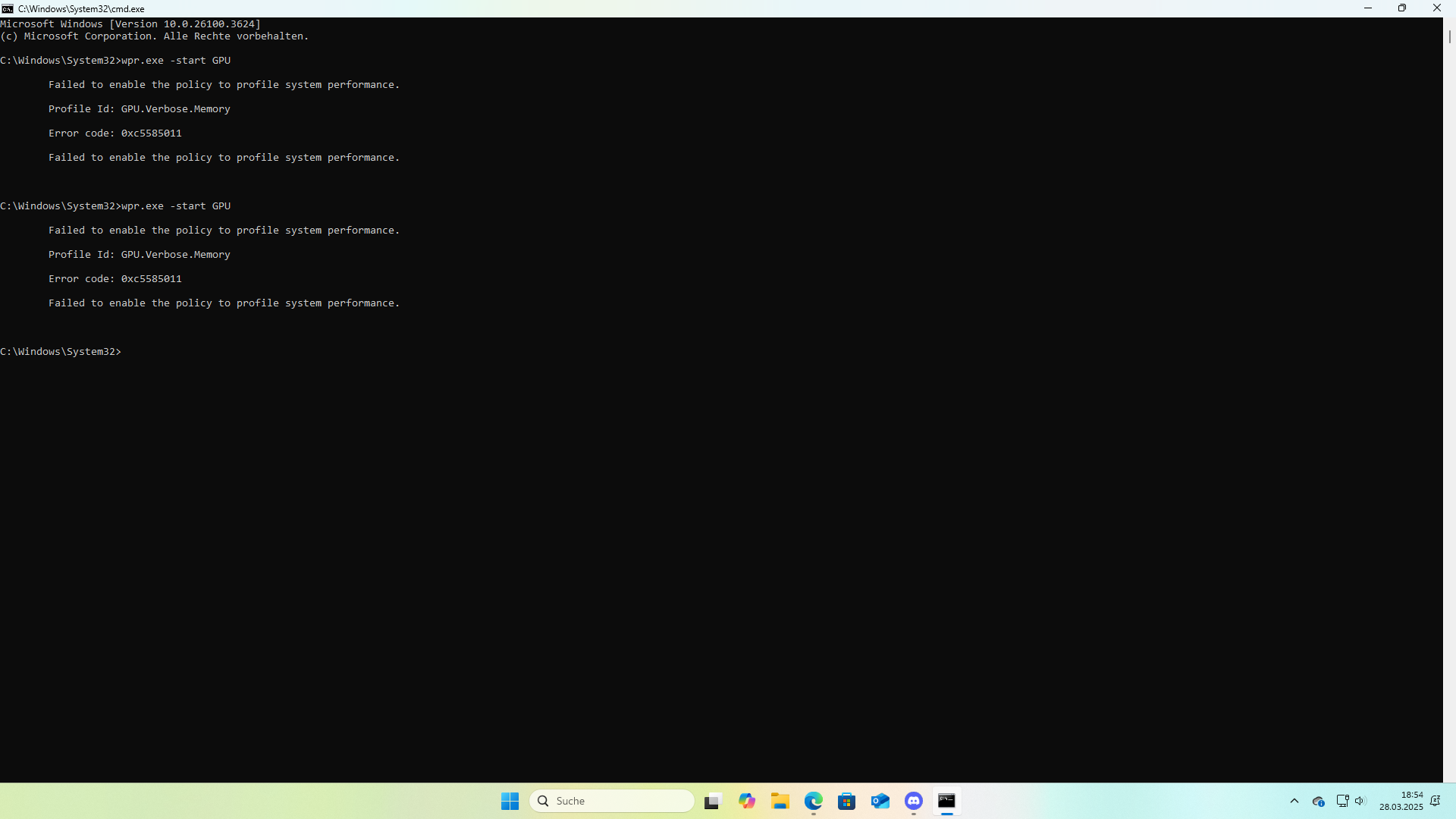Expand hidden system tray icons chevron
Screen dimensions: 1456x819
tap(1294, 801)
